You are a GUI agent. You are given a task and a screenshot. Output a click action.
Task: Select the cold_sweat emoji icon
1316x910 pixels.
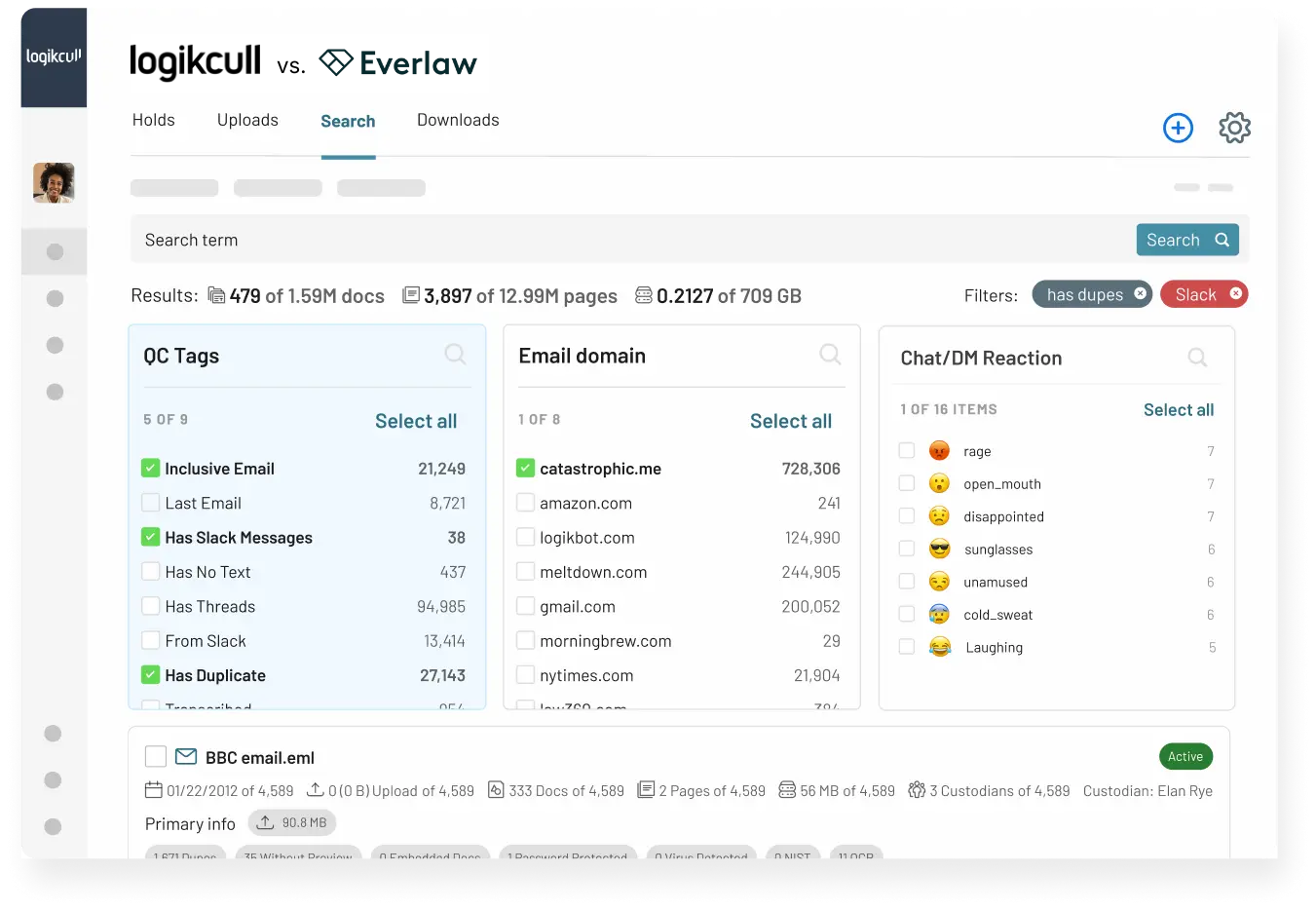(x=939, y=614)
